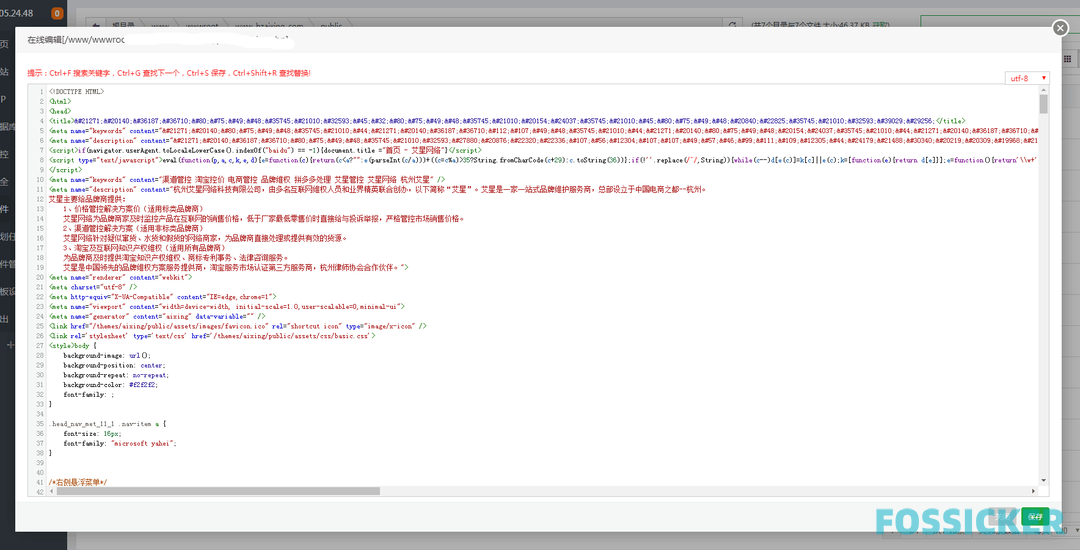The image size is (1080, 550).
Task: Click the viewport meta line
Action: pos(227,306)
